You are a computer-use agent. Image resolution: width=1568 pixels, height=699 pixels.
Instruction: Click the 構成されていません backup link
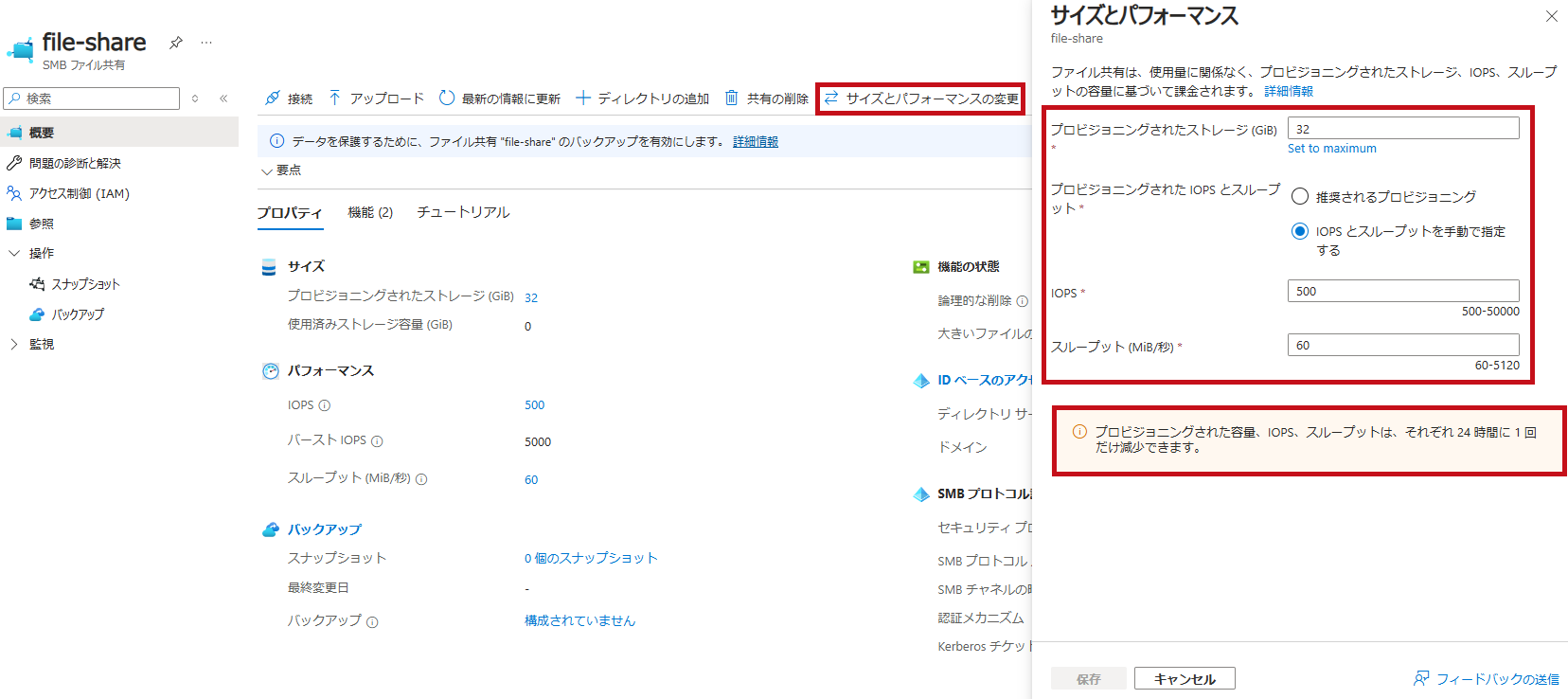[580, 620]
